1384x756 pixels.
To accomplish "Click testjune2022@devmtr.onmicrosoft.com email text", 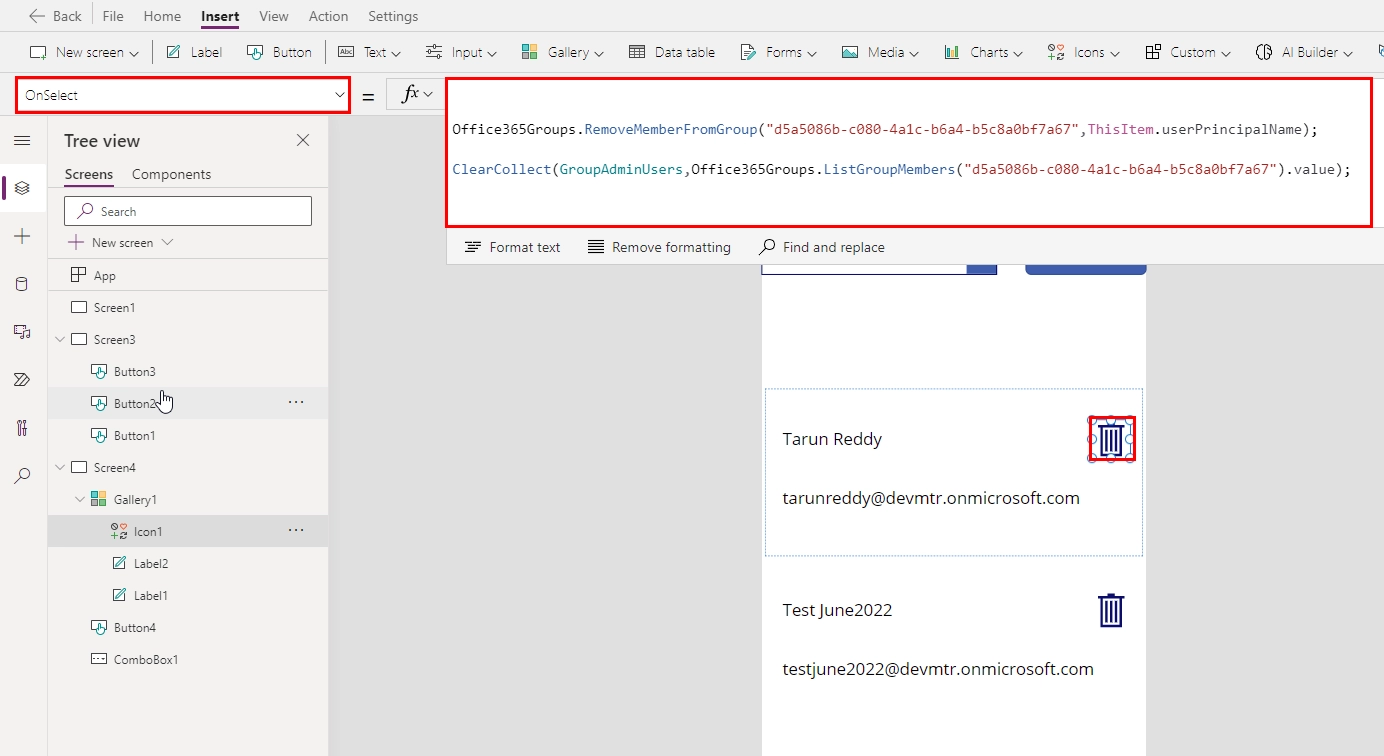I will [x=938, y=669].
